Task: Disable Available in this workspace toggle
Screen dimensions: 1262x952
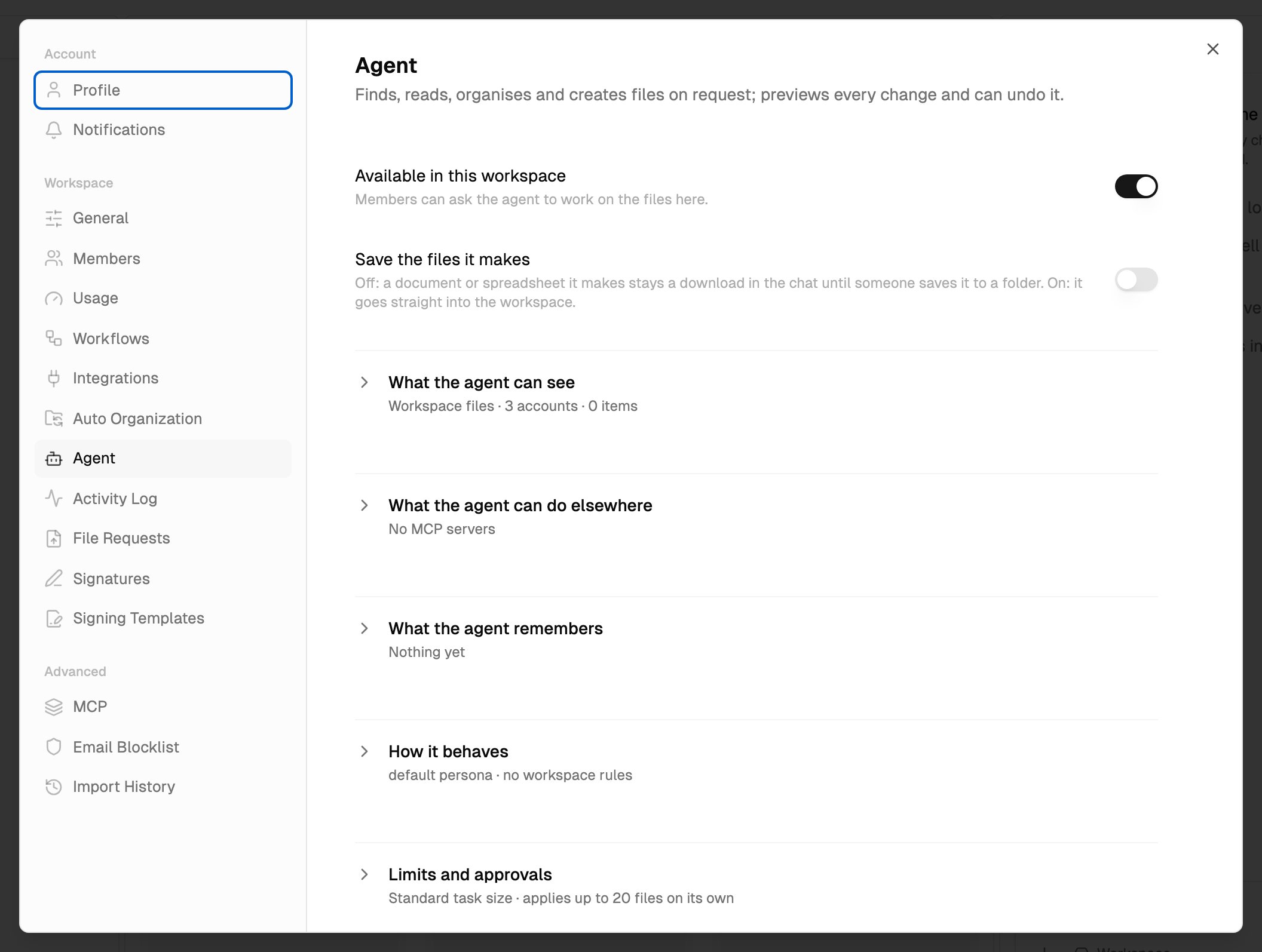Action: pyautogui.click(x=1136, y=186)
